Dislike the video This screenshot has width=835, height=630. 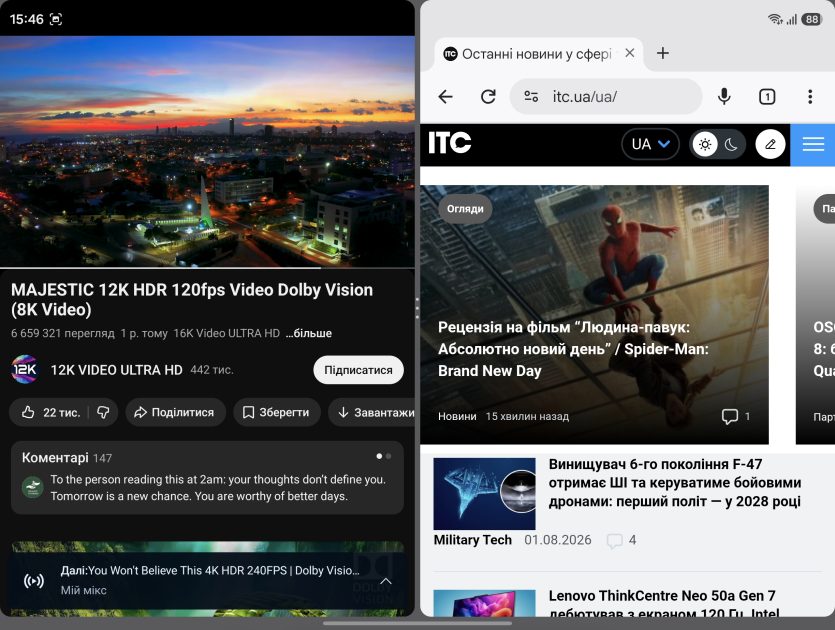[x=103, y=412]
